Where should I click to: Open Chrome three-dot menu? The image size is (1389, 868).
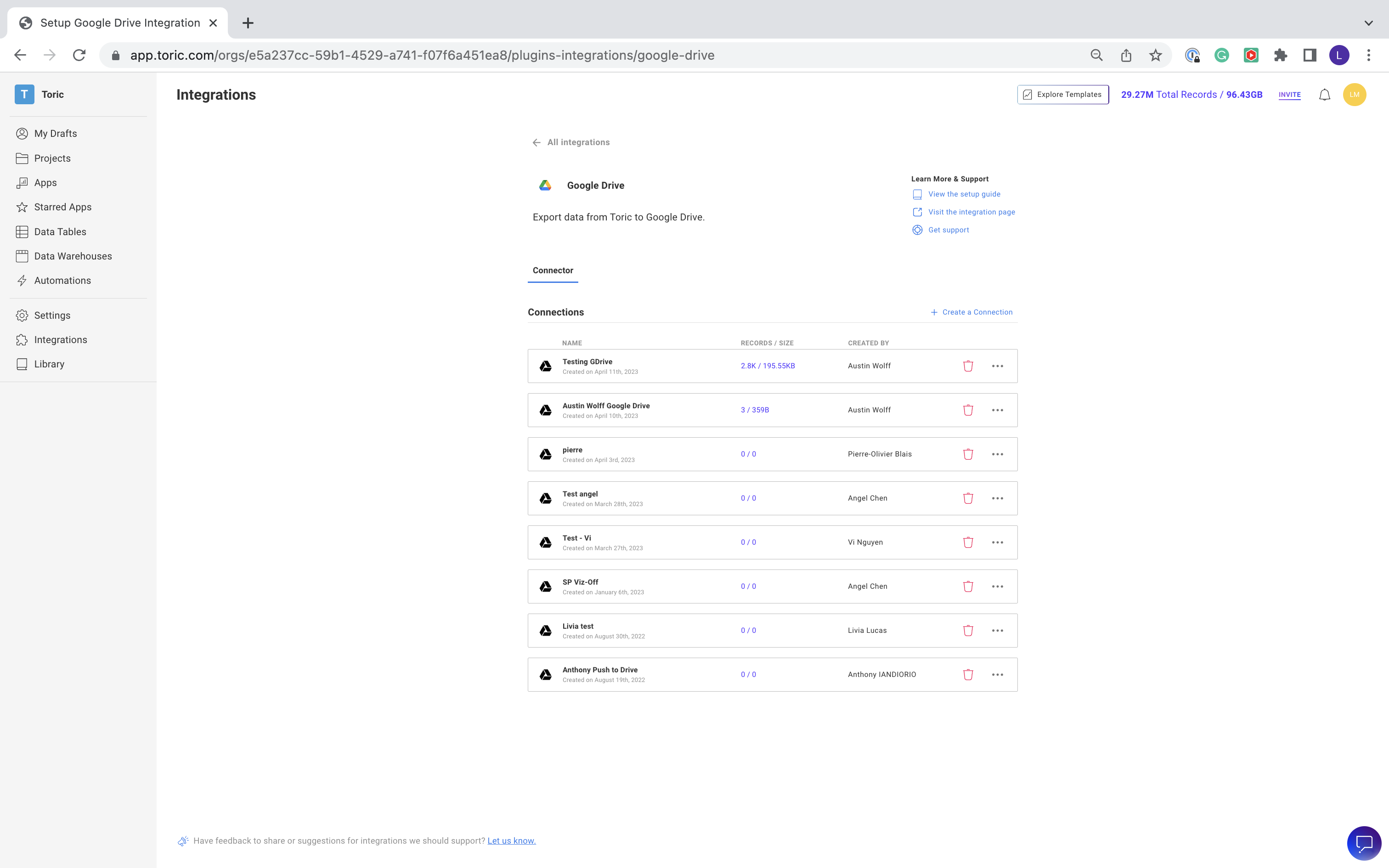coord(1368,55)
